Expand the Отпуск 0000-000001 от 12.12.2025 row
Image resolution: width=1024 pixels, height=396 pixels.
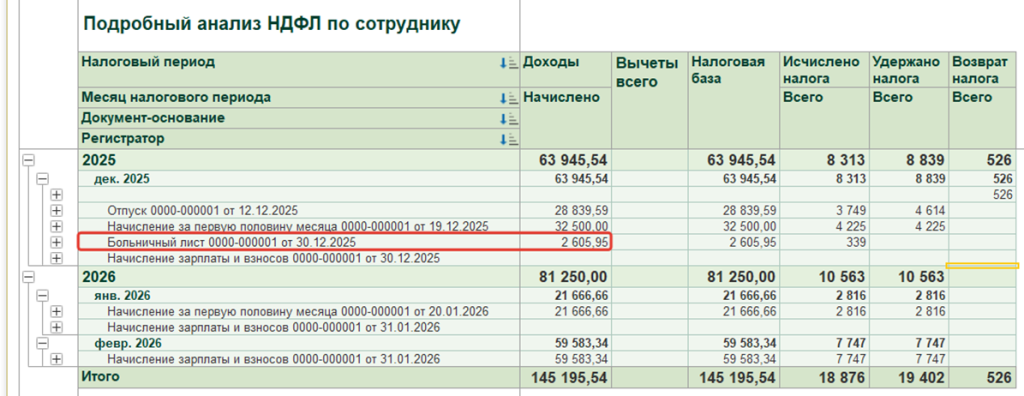click(56, 210)
